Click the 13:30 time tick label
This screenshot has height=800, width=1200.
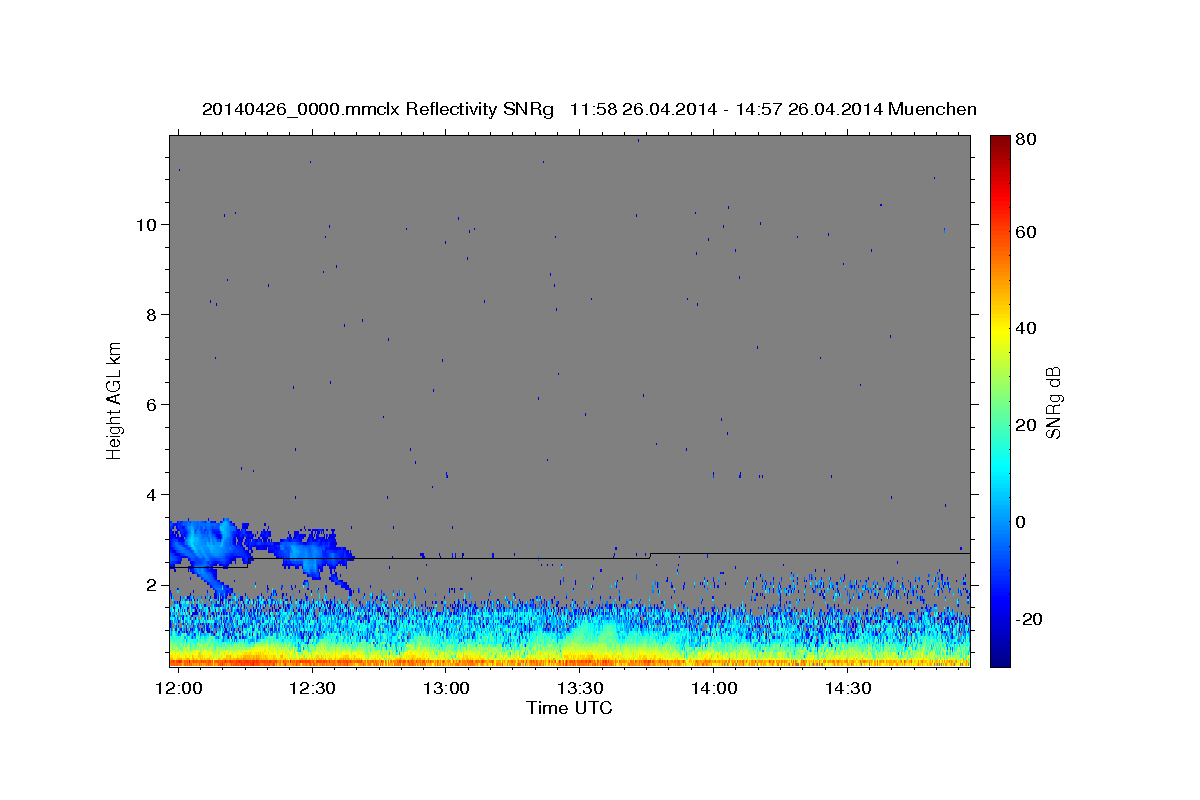click(580, 689)
